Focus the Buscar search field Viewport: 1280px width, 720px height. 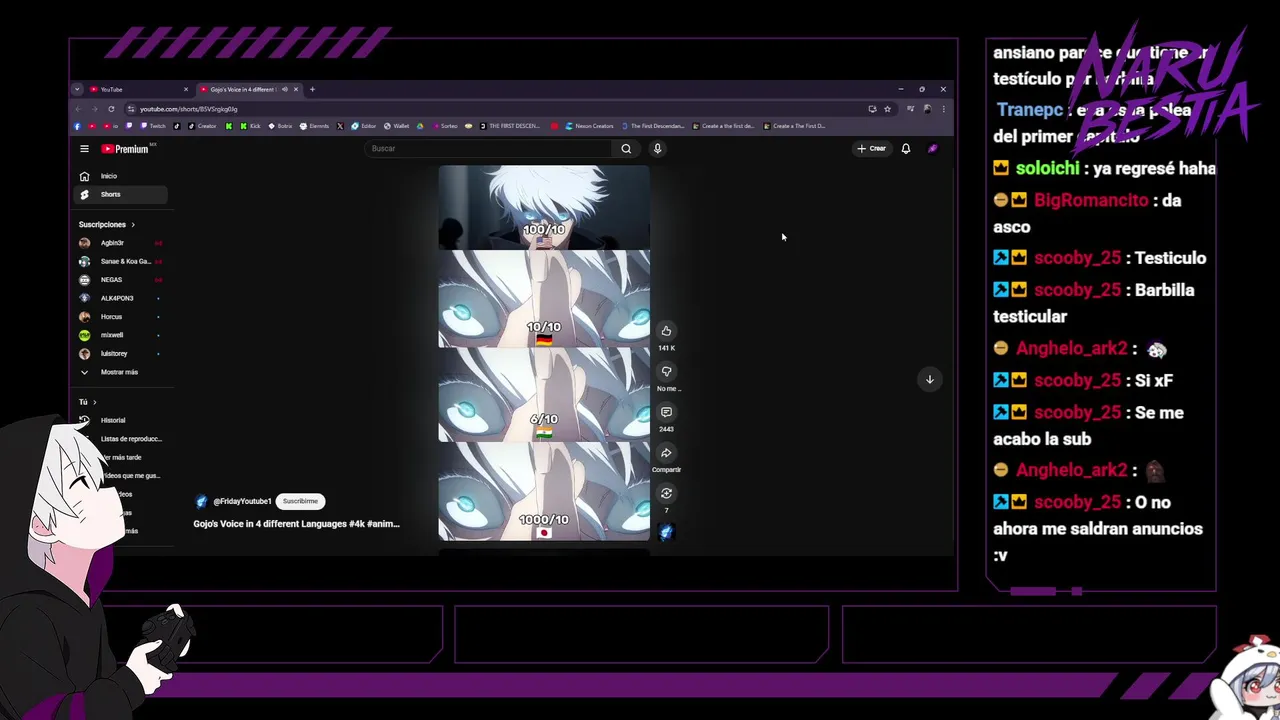click(490, 148)
